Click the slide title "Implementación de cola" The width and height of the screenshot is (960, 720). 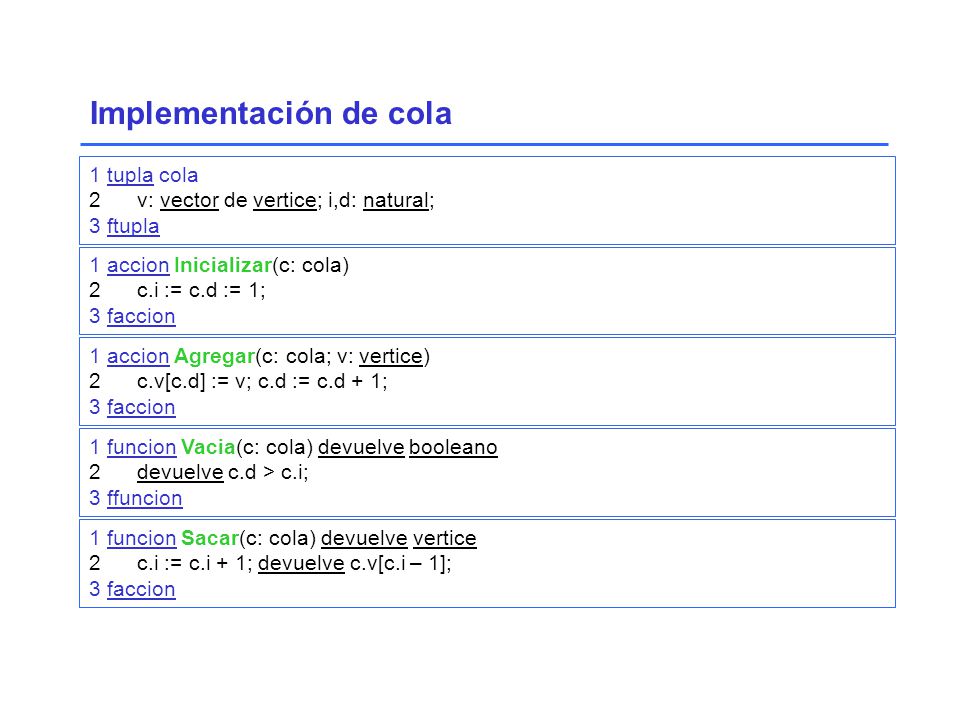(x=271, y=113)
